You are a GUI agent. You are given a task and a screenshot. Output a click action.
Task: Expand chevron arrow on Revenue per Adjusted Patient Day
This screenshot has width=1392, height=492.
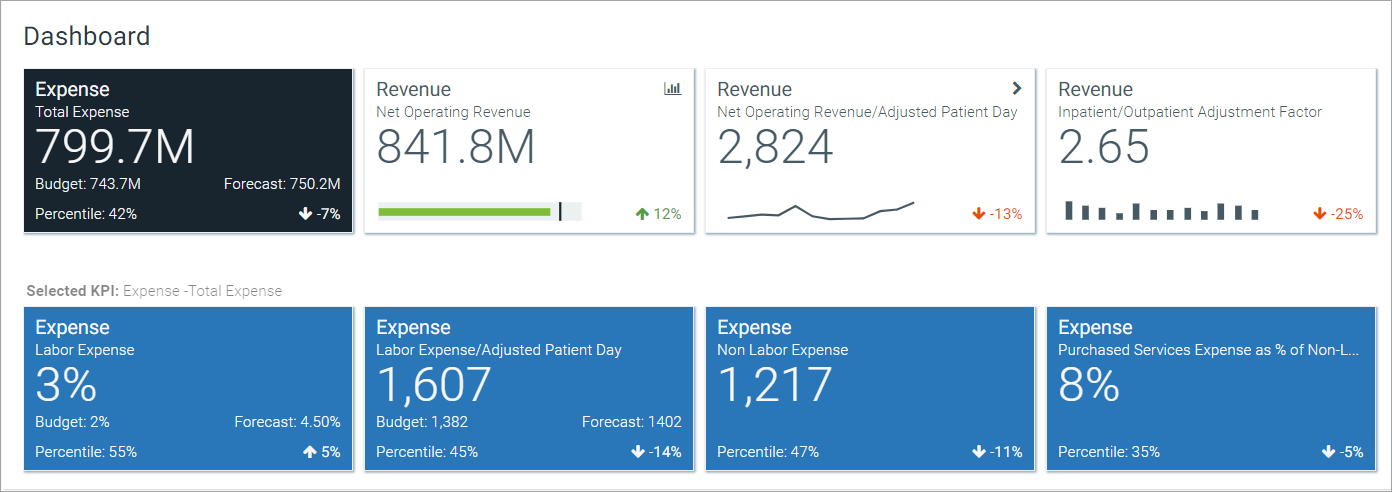tap(1016, 88)
